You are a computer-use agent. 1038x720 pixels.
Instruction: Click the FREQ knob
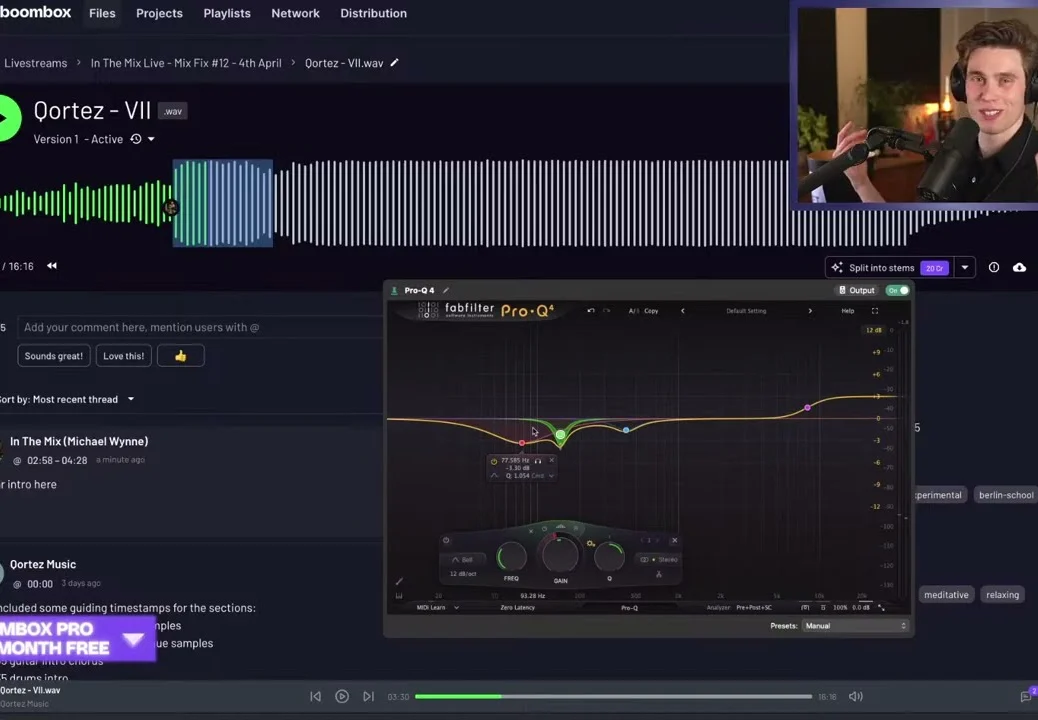tap(511, 557)
